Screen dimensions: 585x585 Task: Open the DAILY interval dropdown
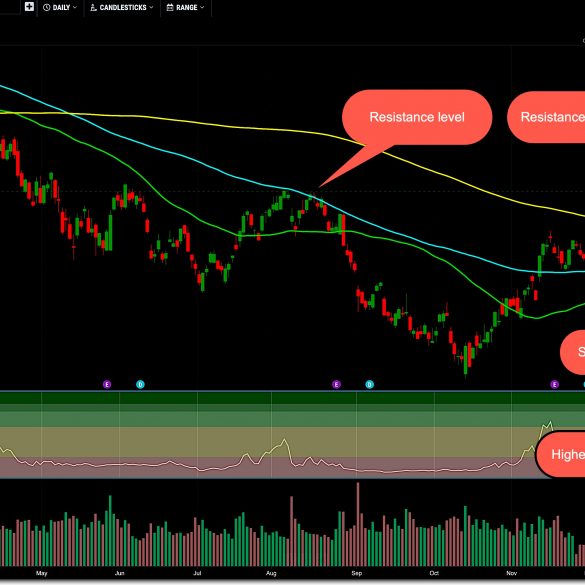[60, 7]
